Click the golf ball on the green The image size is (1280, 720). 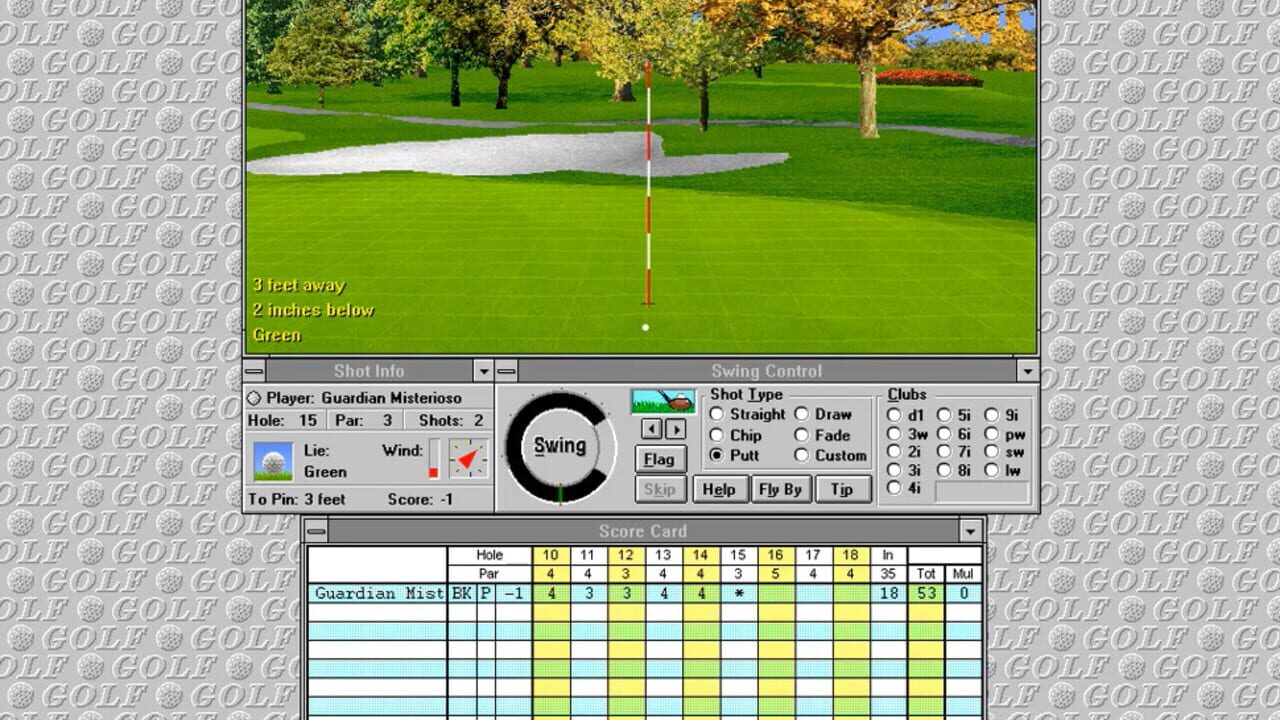click(x=645, y=327)
